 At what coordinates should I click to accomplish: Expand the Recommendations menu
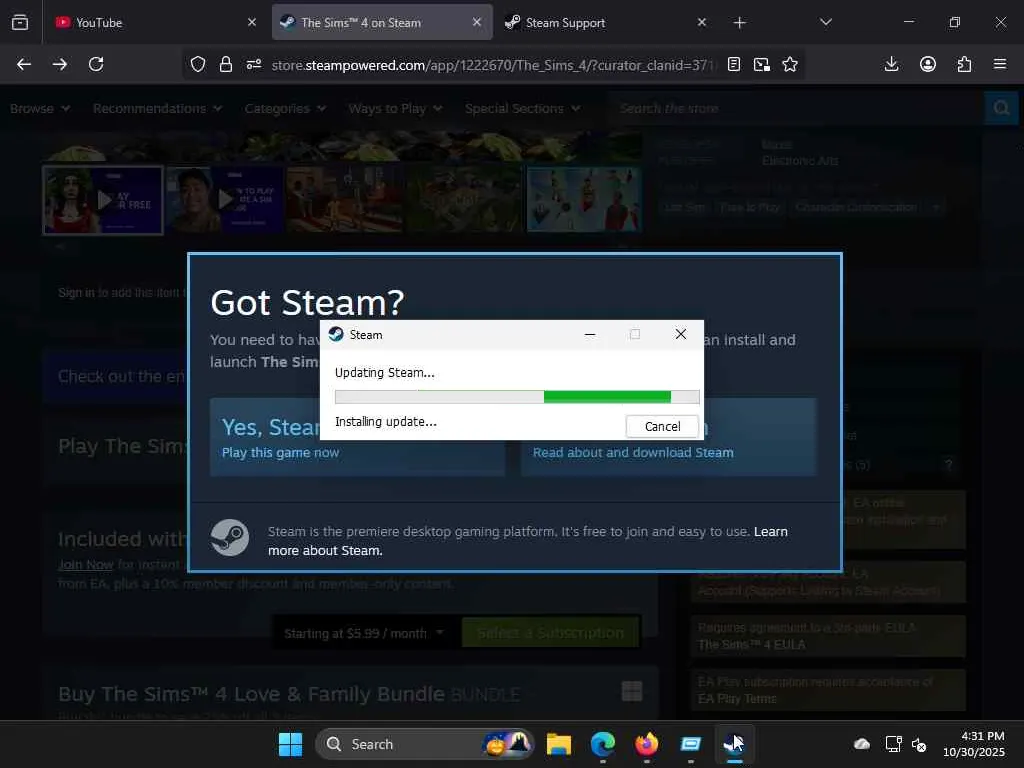(x=157, y=108)
